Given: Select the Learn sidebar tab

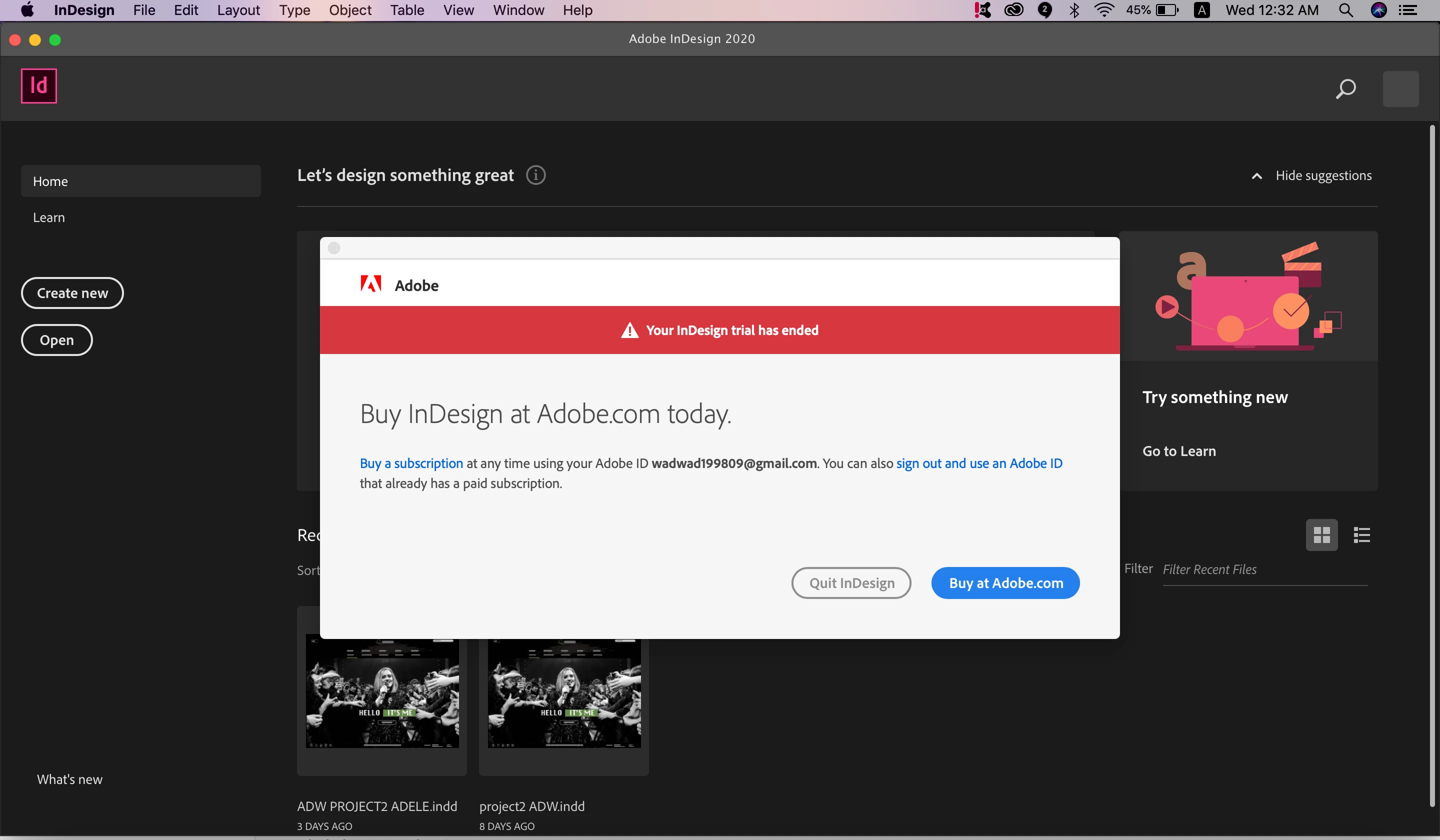Looking at the screenshot, I should click(x=49, y=217).
